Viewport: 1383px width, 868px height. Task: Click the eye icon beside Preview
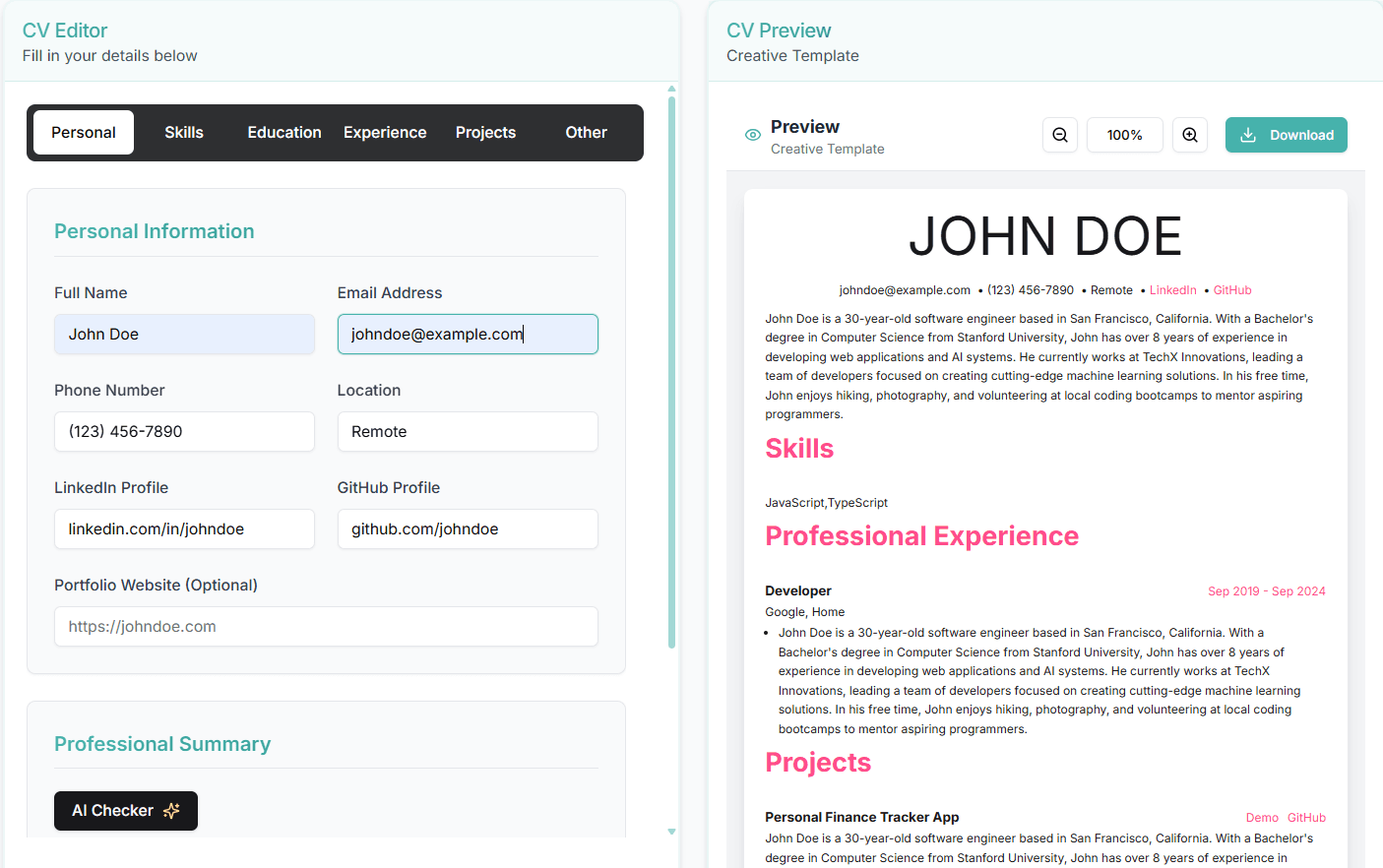point(753,135)
